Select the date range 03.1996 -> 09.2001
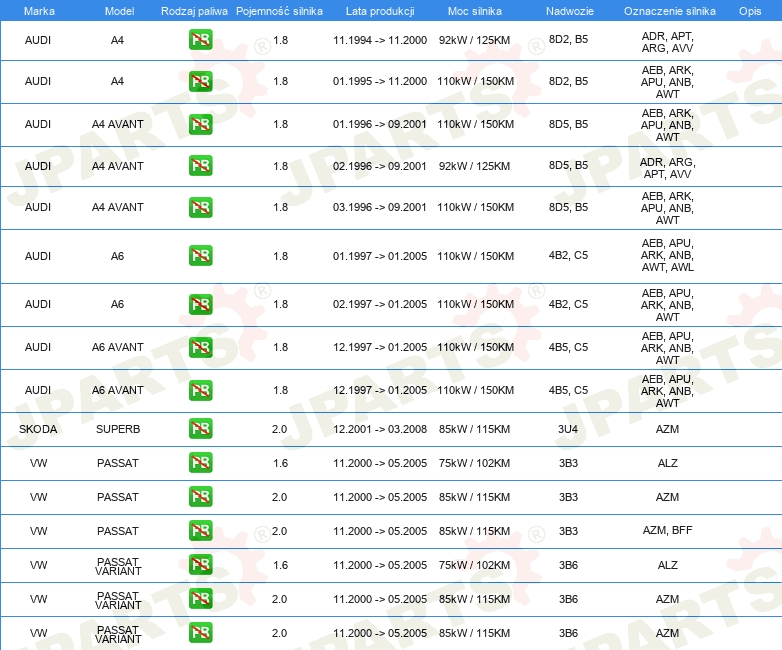 pyautogui.click(x=380, y=207)
